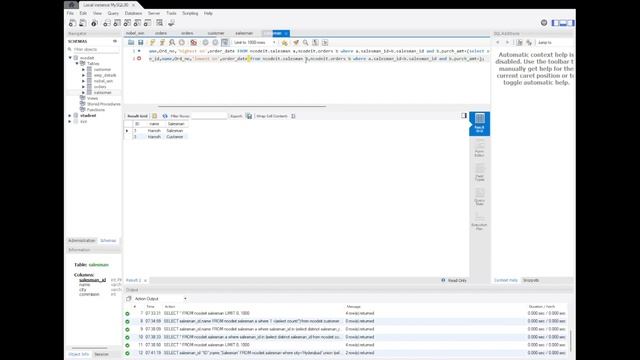Toggle word wrapping in editor
Image resolution: width=640 pixels, height=360 pixels.
[x=325, y=42]
